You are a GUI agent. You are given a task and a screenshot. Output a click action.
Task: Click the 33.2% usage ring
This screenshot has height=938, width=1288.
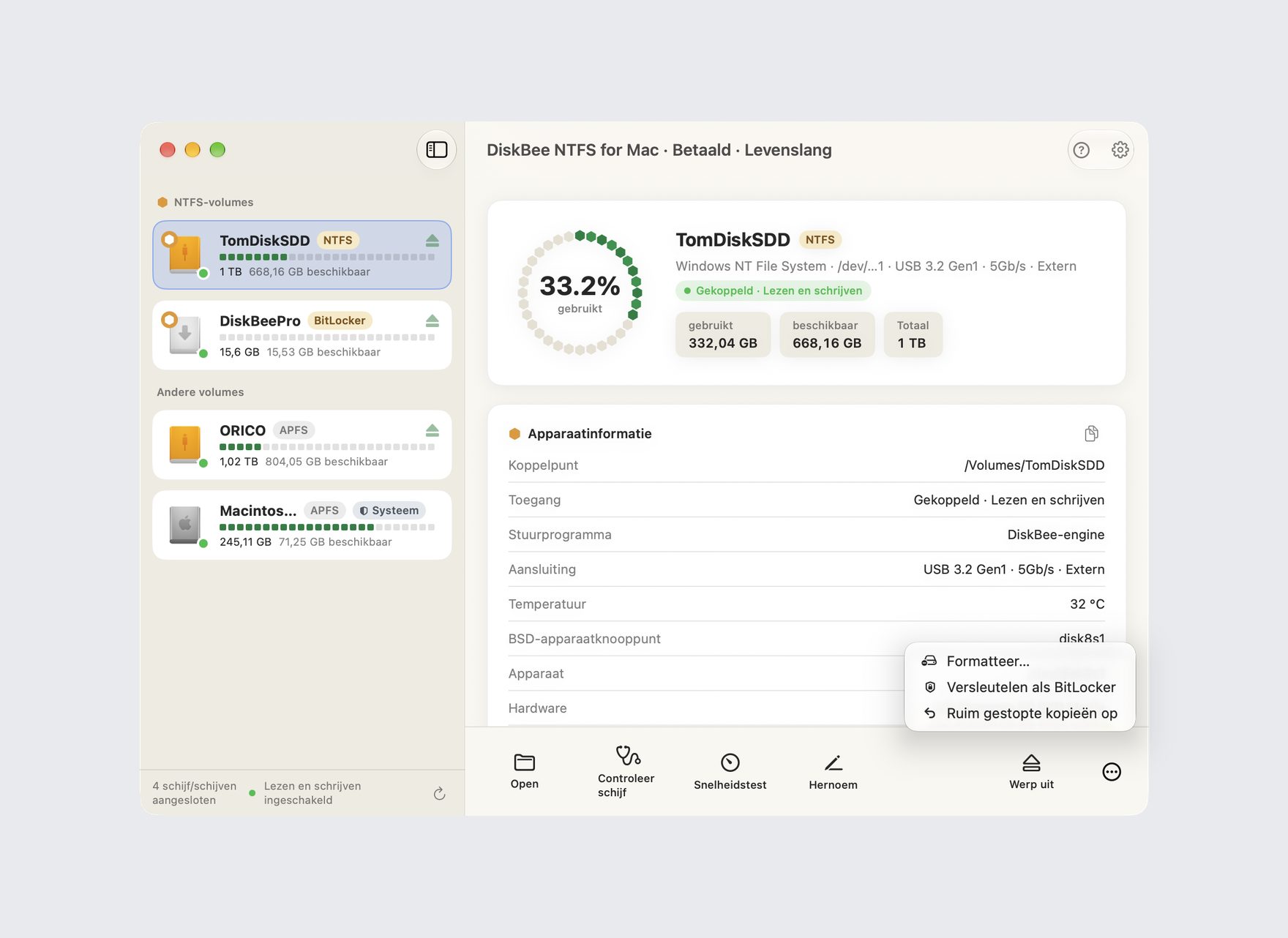(x=580, y=292)
